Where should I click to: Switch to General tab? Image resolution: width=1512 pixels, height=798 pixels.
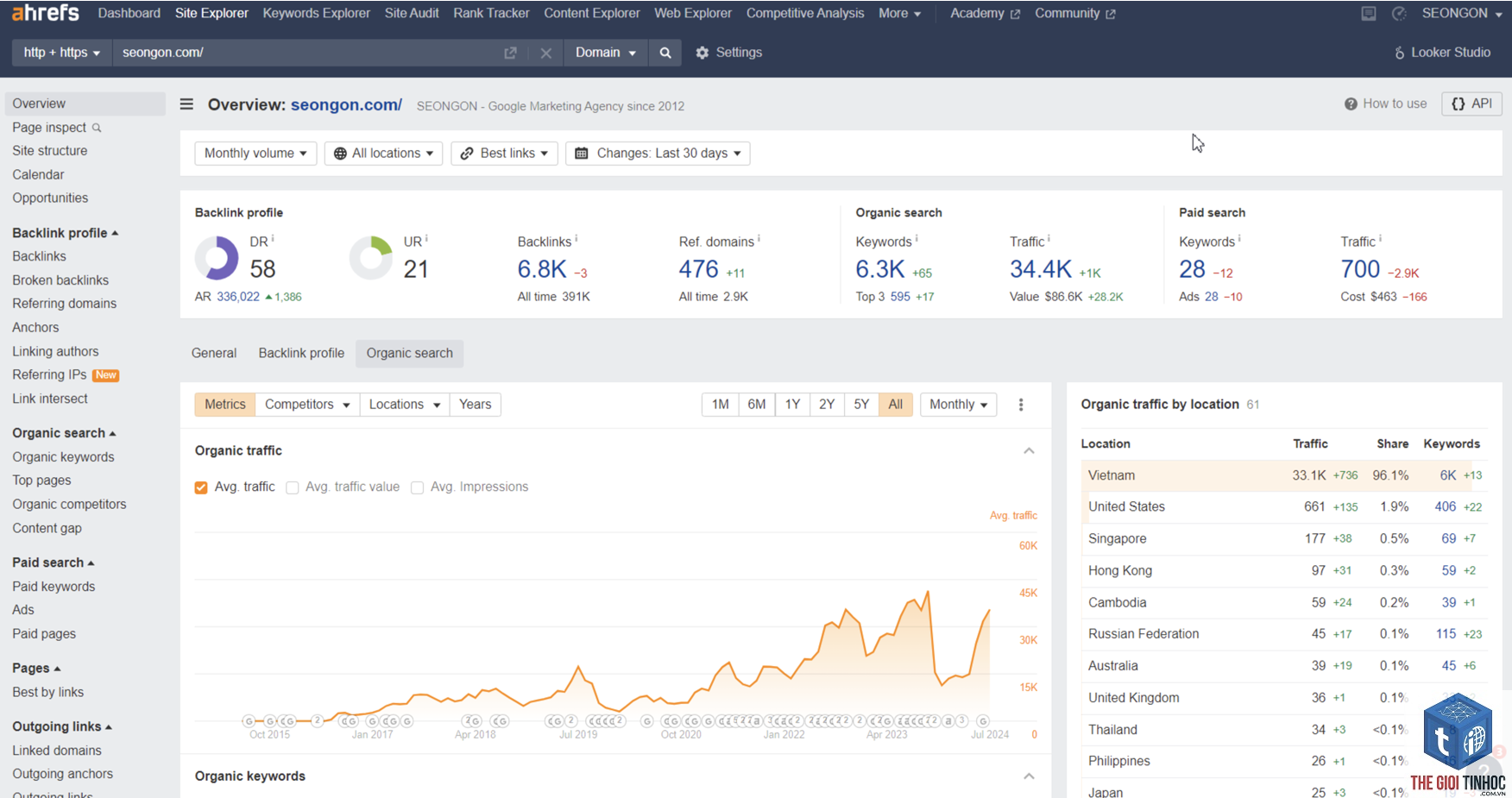point(214,353)
